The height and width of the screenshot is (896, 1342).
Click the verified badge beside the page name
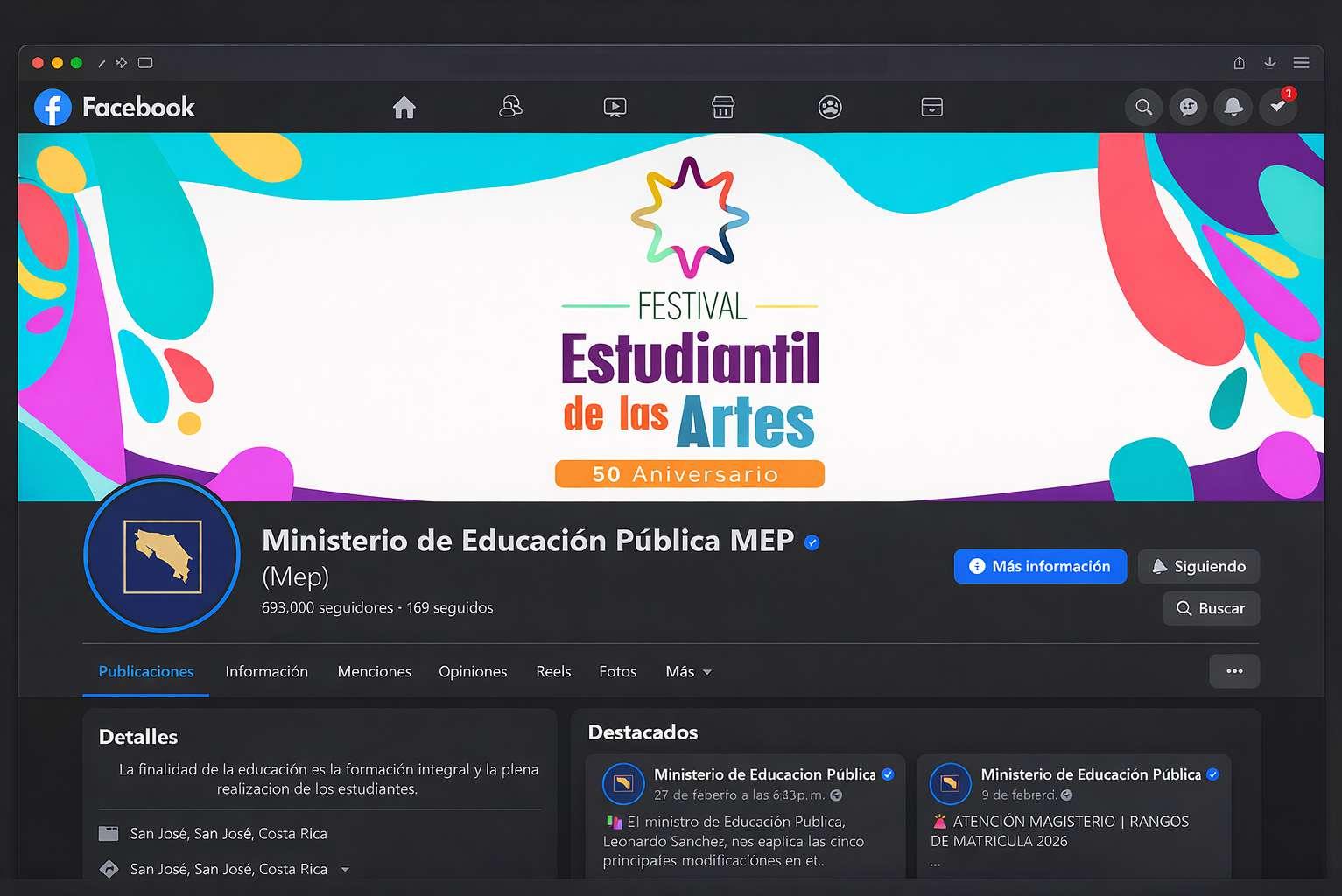pyautogui.click(x=812, y=542)
